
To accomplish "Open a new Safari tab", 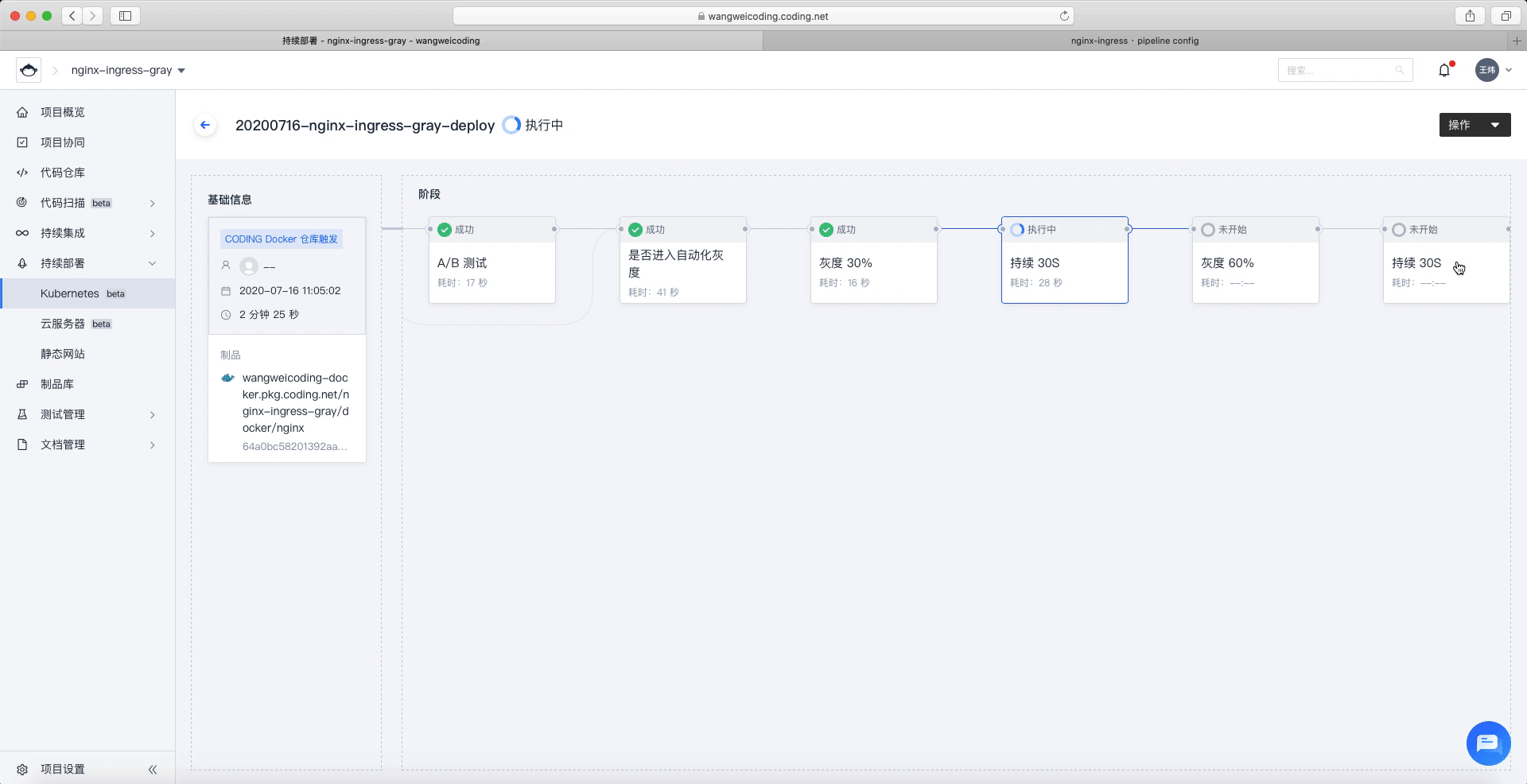I will (1517, 41).
